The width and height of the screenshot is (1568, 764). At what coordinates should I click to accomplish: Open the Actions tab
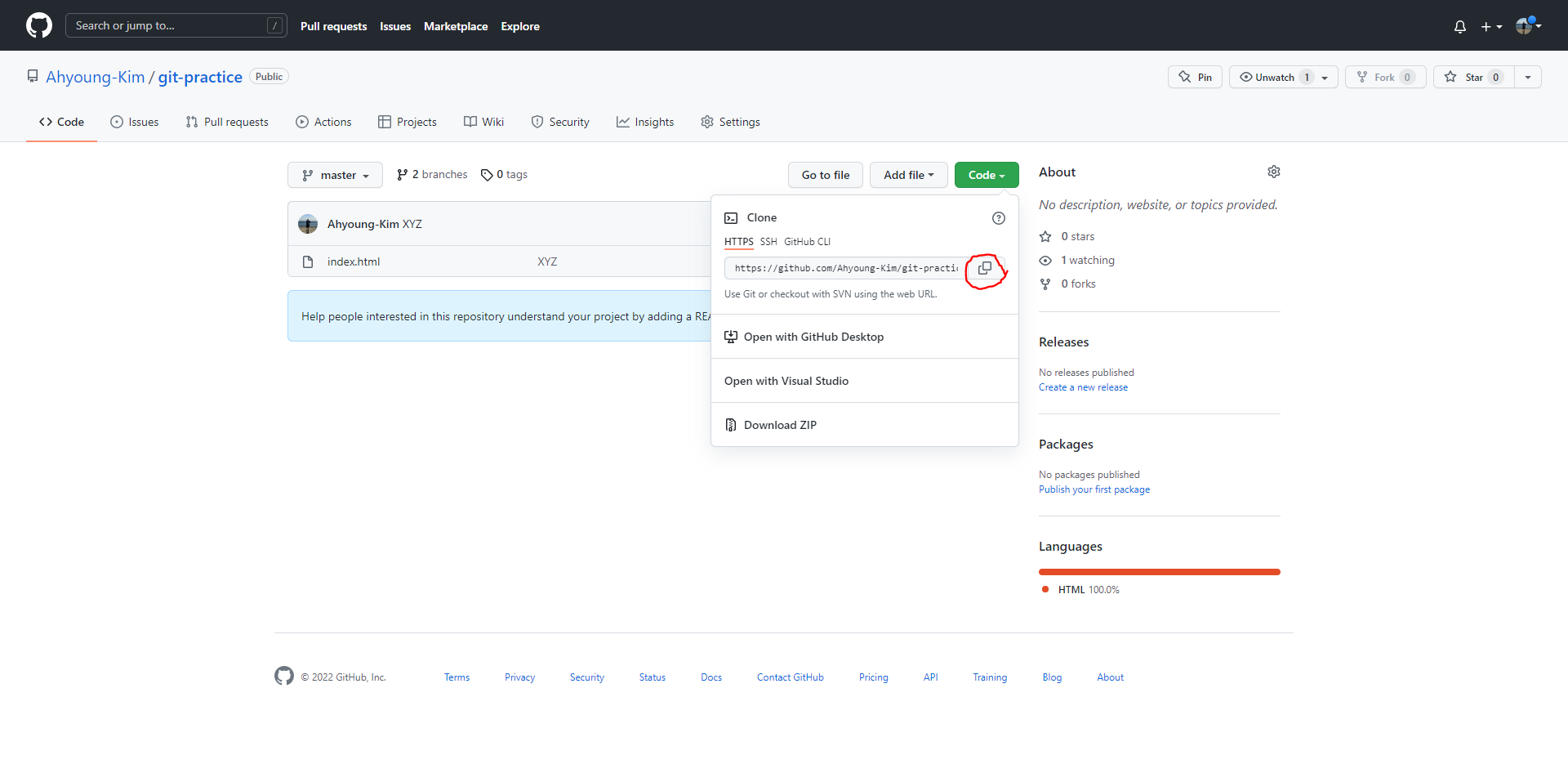pos(323,122)
